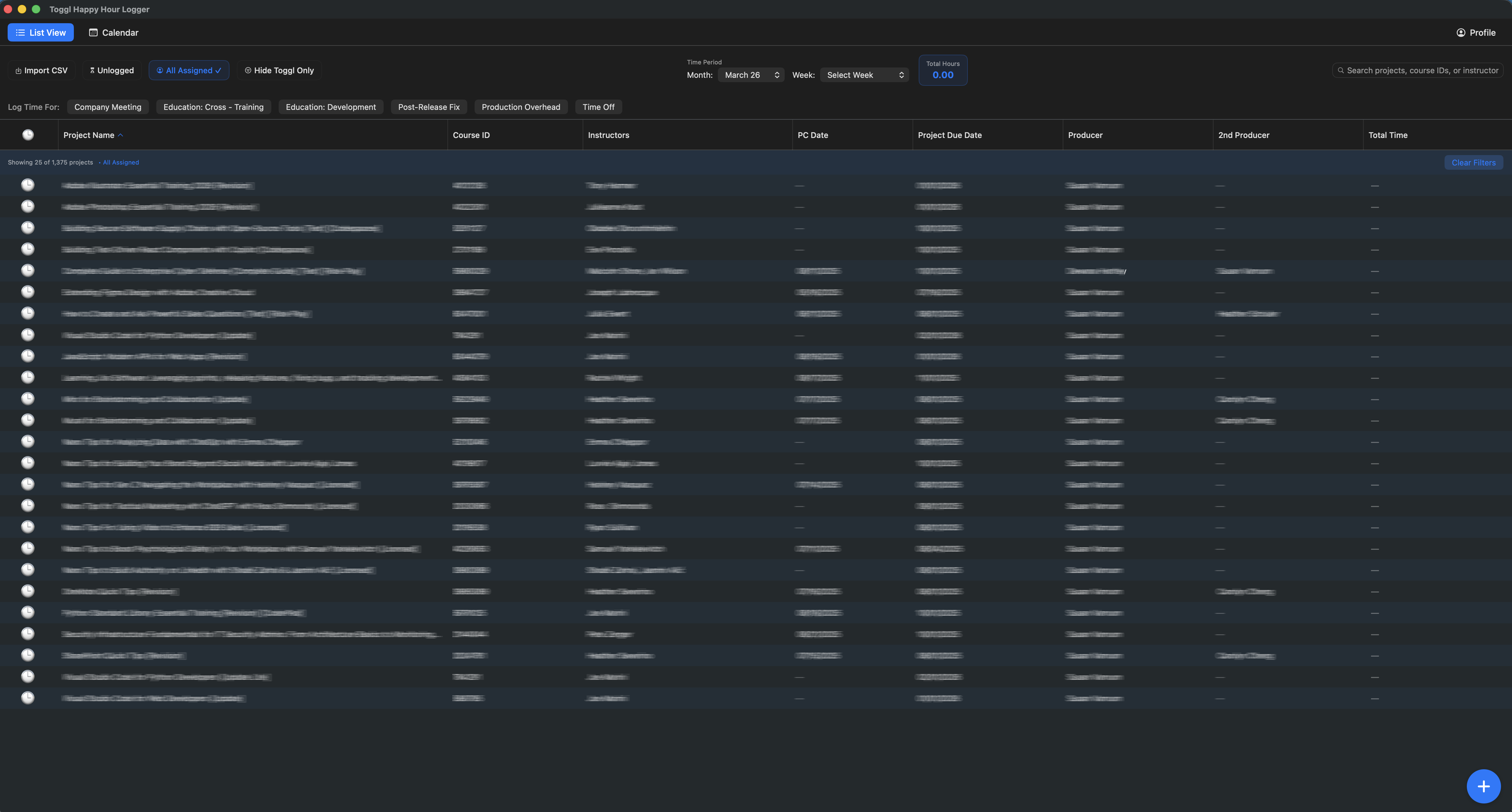
Task: Click the Profile icon in the top right
Action: pos(1462,32)
